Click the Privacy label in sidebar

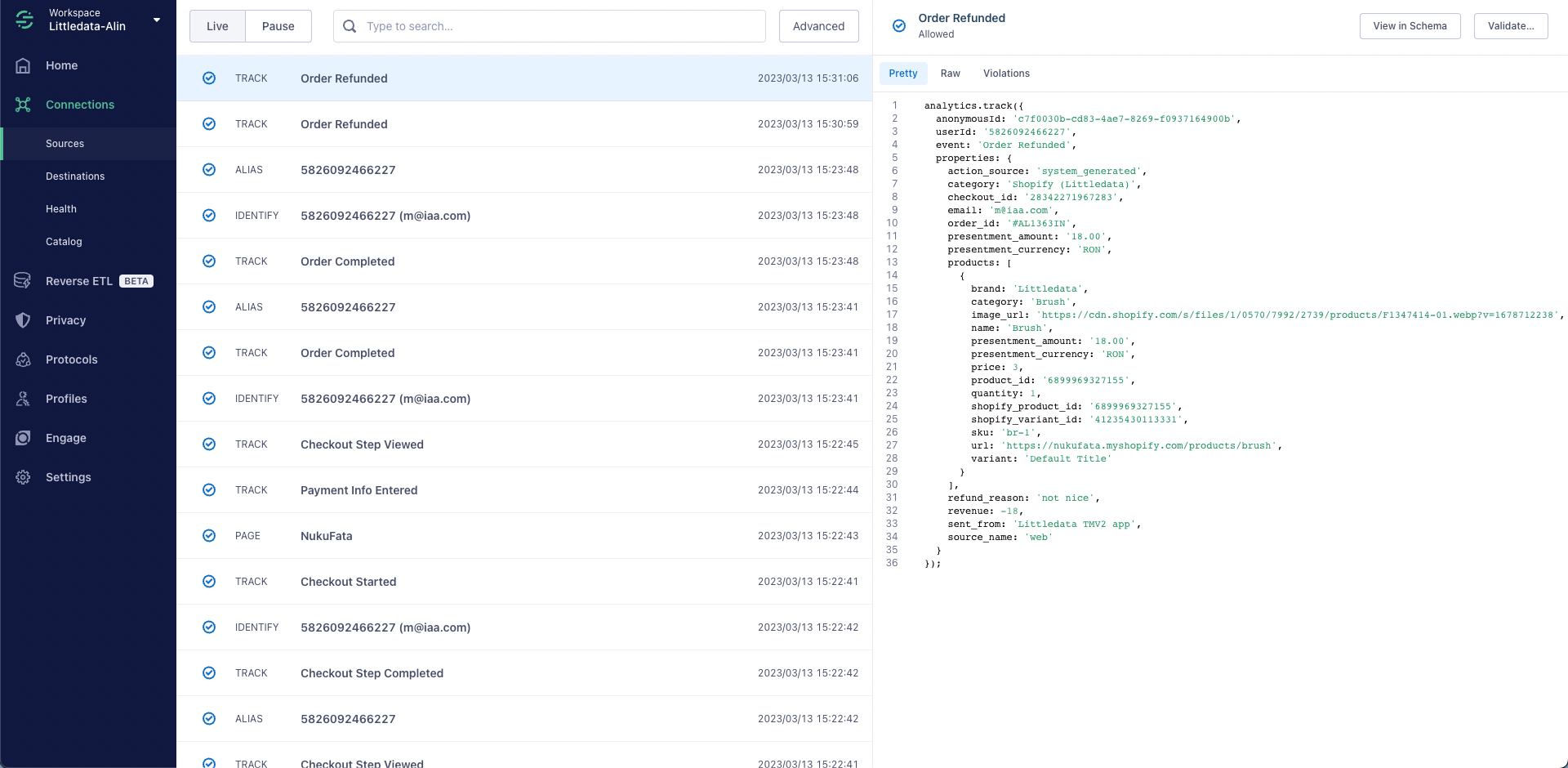(x=65, y=320)
